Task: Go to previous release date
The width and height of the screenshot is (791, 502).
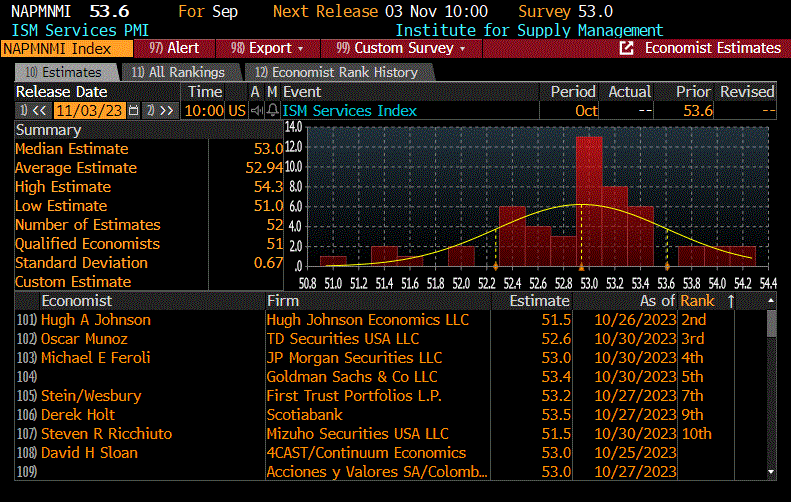Action: (x=33, y=110)
